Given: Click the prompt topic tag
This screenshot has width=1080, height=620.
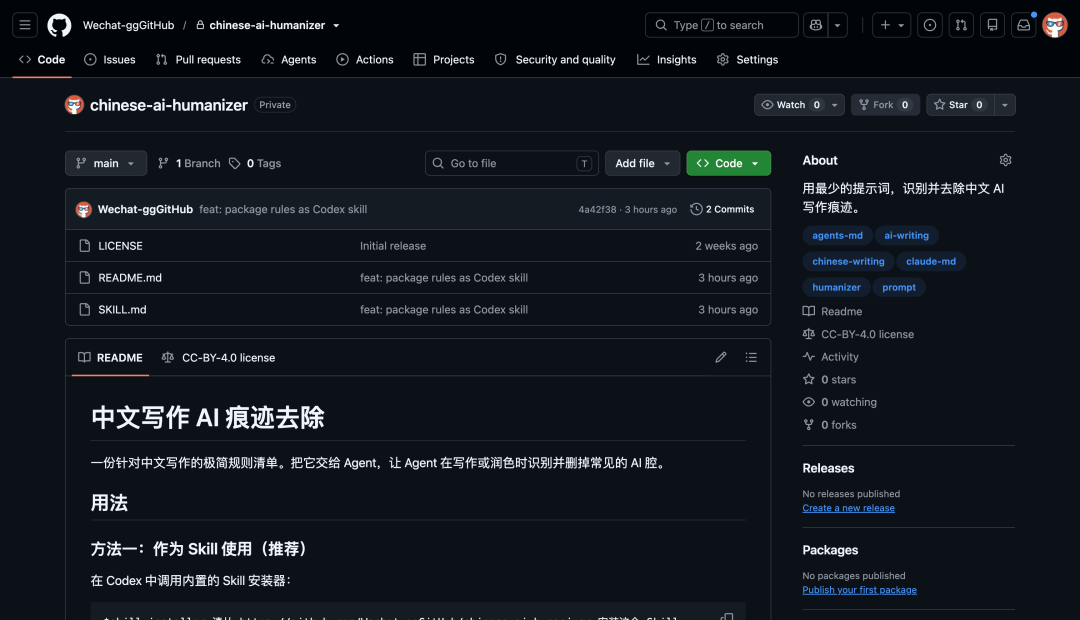Looking at the screenshot, I should point(899,287).
